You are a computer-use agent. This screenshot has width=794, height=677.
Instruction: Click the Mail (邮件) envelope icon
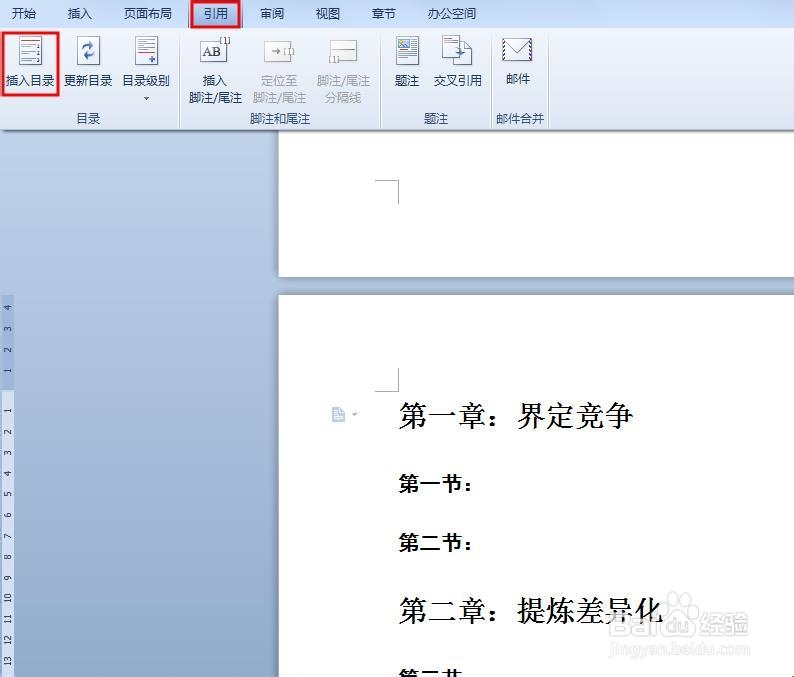tap(517, 50)
